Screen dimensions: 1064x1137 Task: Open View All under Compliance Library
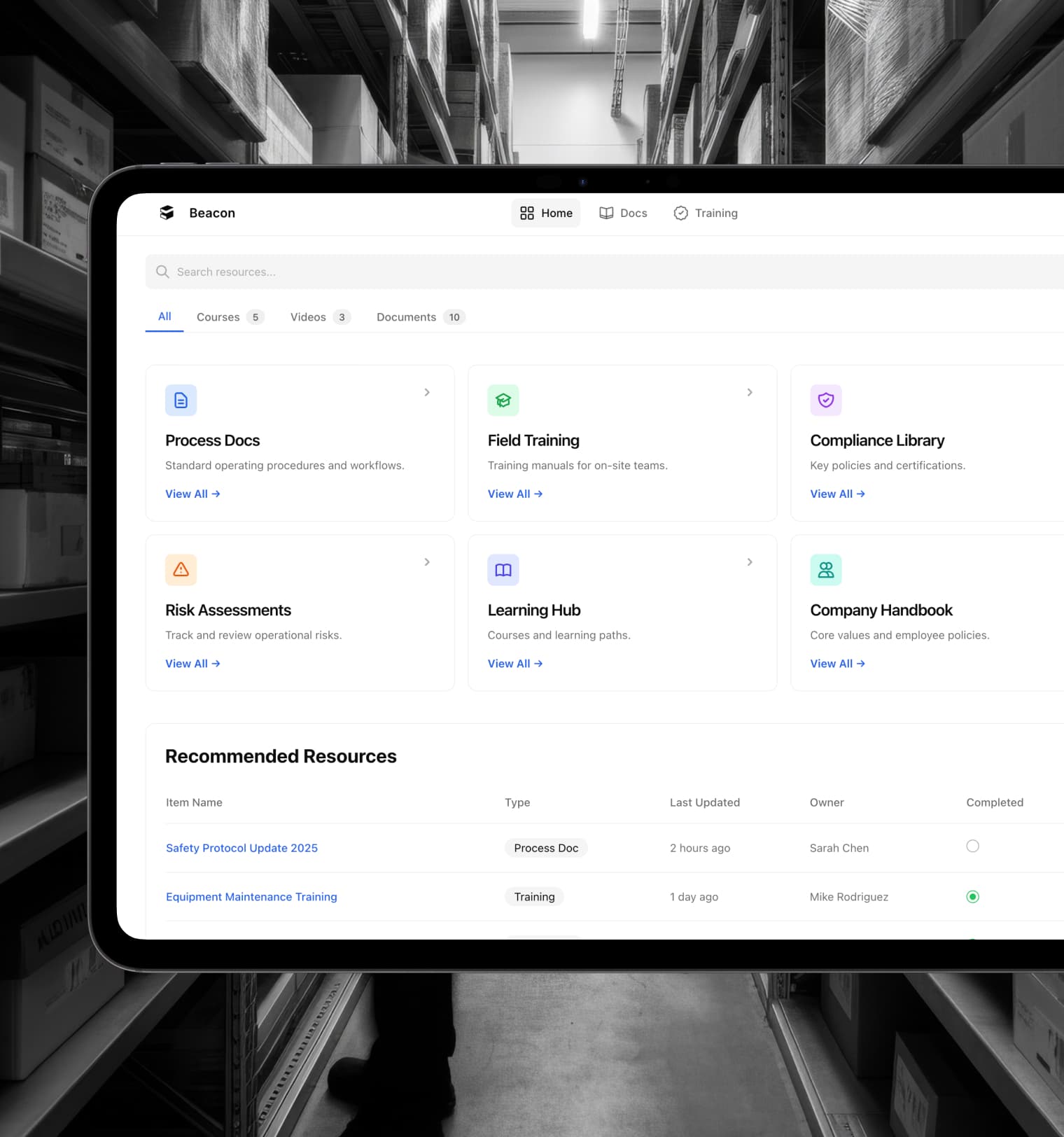837,494
